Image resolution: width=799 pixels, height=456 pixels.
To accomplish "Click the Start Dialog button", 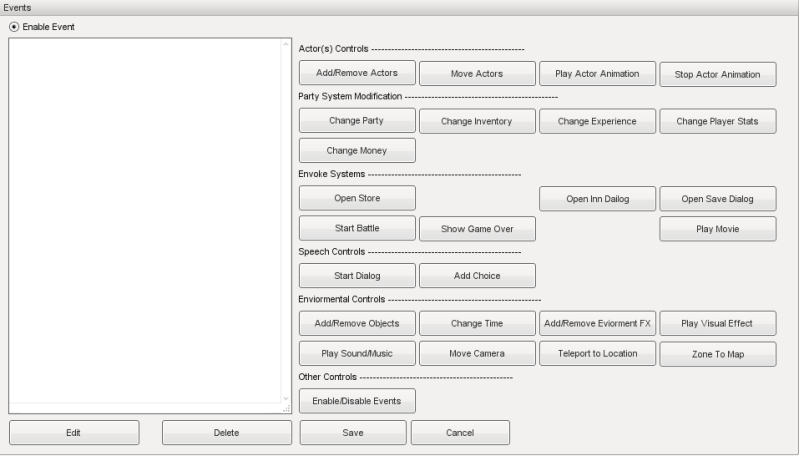I will 357,275.
